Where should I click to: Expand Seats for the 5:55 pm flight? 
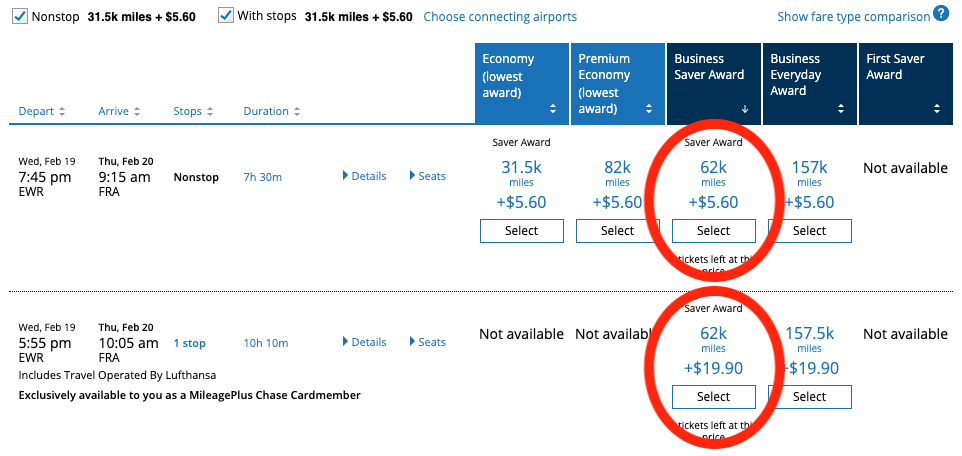tap(428, 342)
